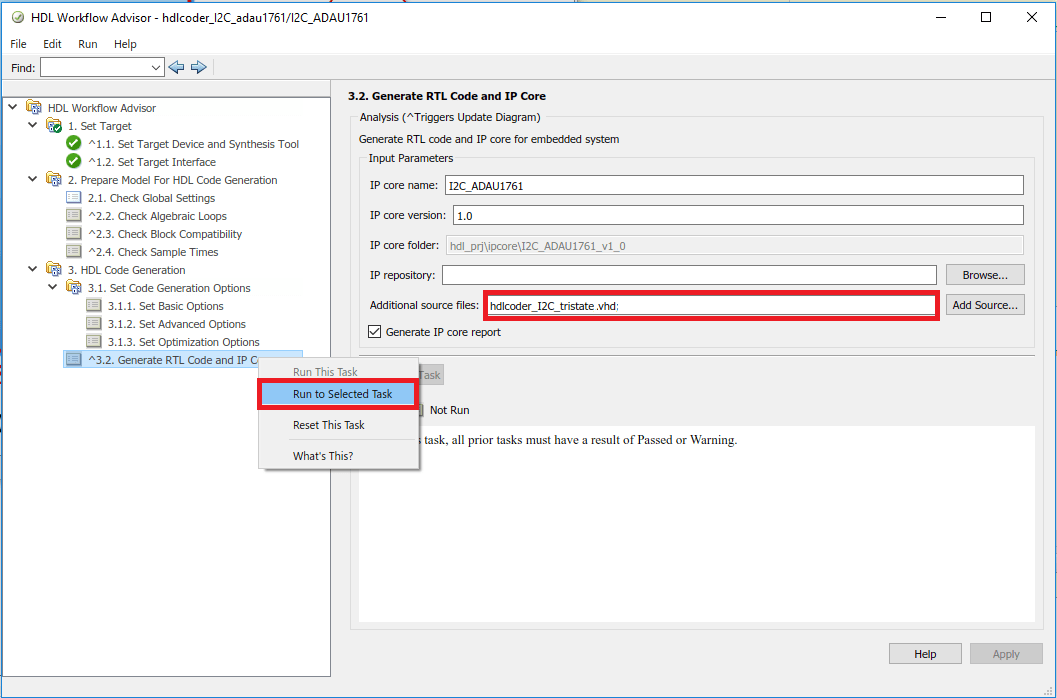Open the Find combo box dropdown
This screenshot has width=1057, height=698.
pos(156,67)
